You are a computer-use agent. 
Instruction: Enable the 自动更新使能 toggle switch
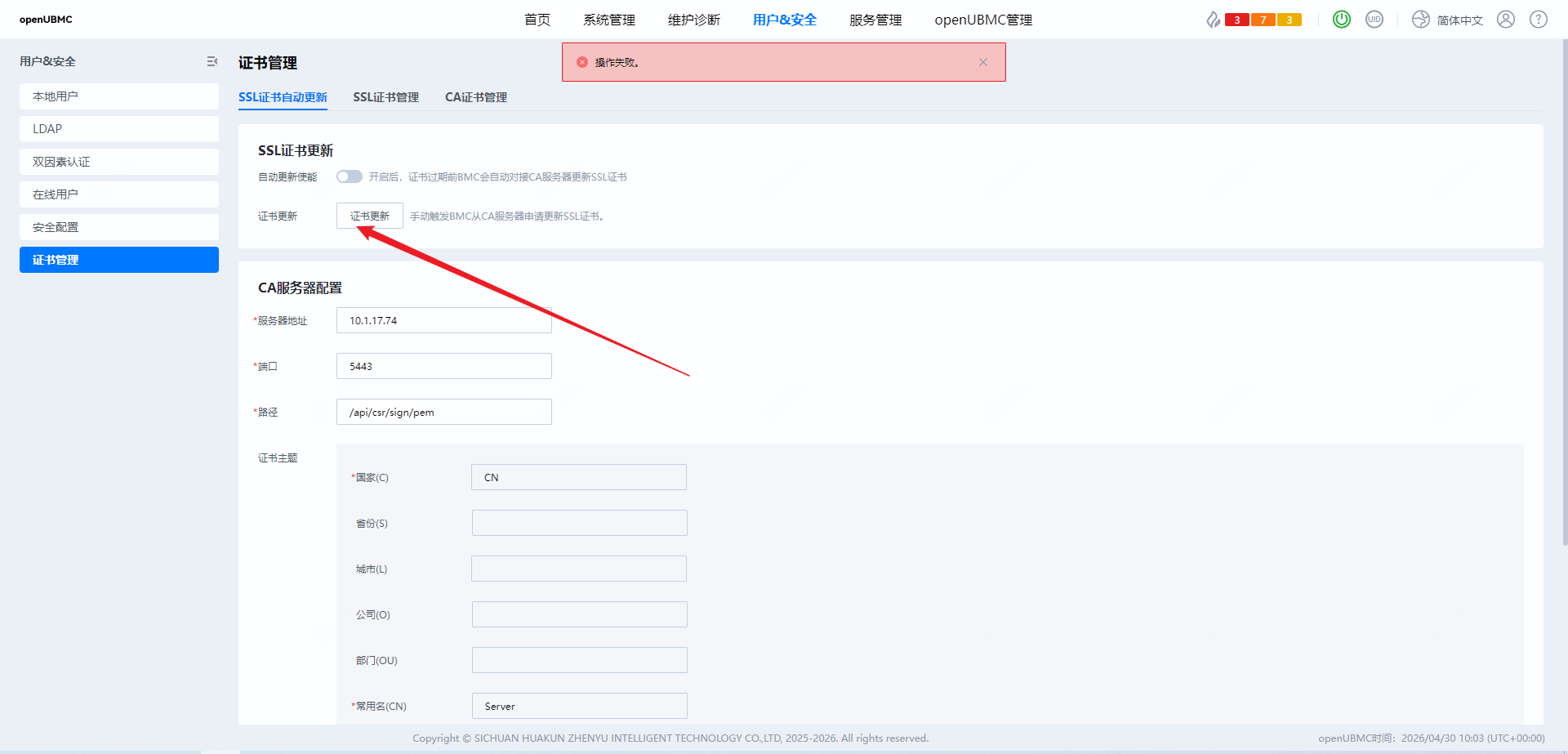pyautogui.click(x=350, y=176)
